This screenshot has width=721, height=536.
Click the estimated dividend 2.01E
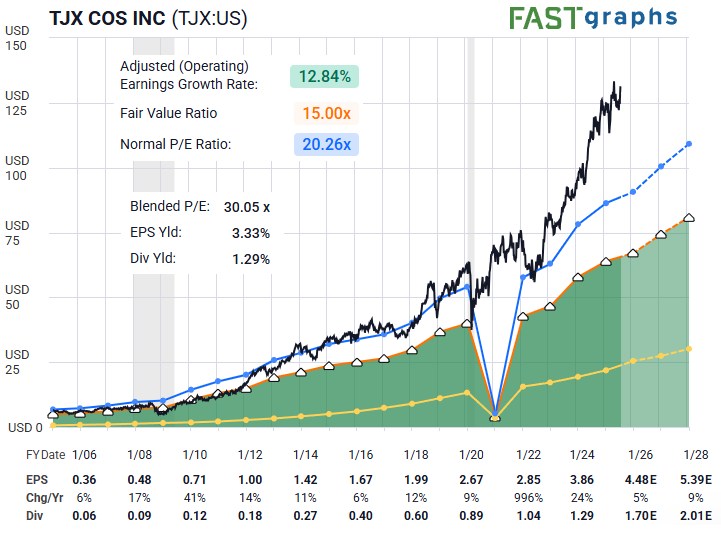(696, 516)
